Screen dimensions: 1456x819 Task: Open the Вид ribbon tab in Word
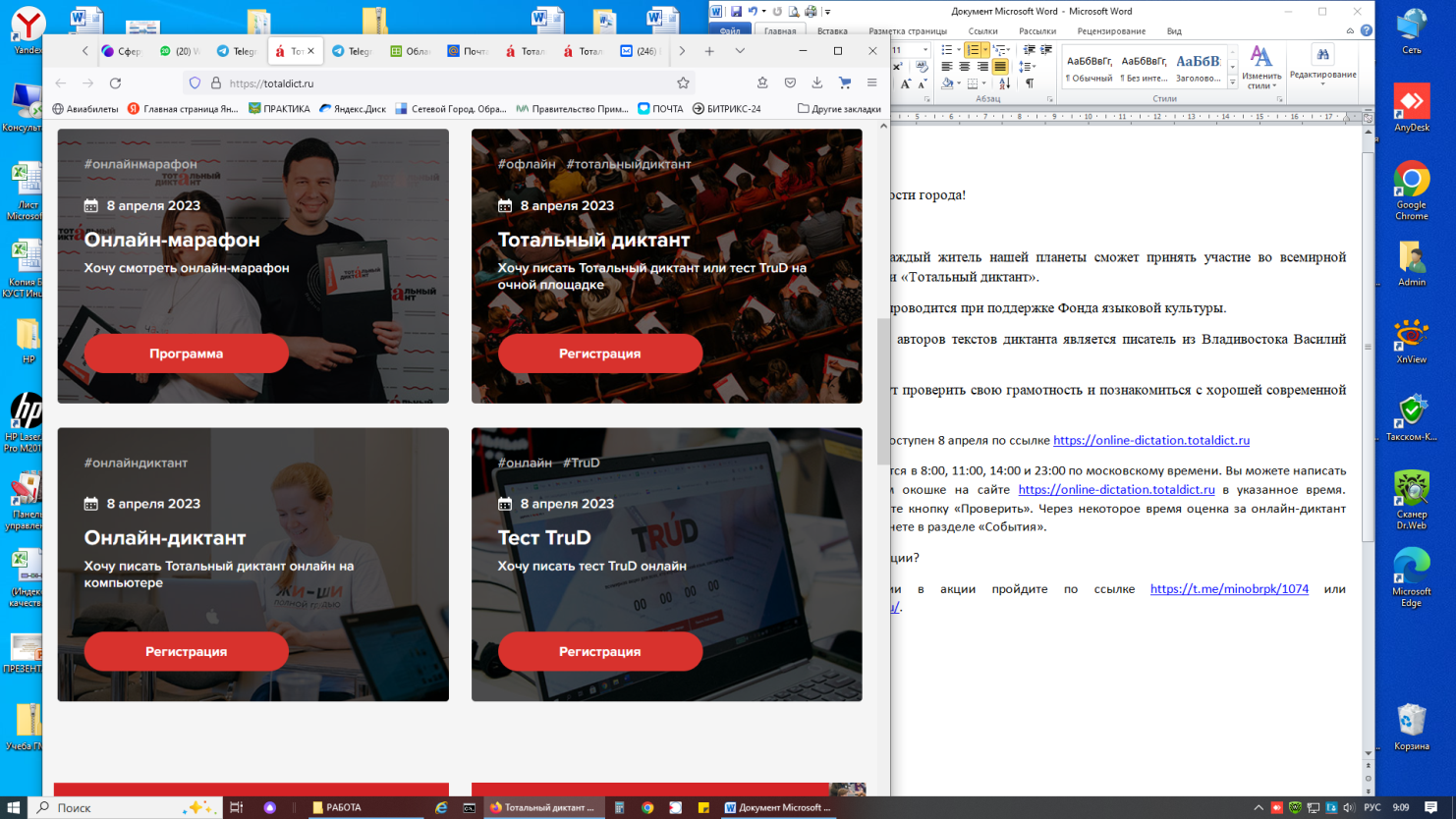(x=1174, y=31)
